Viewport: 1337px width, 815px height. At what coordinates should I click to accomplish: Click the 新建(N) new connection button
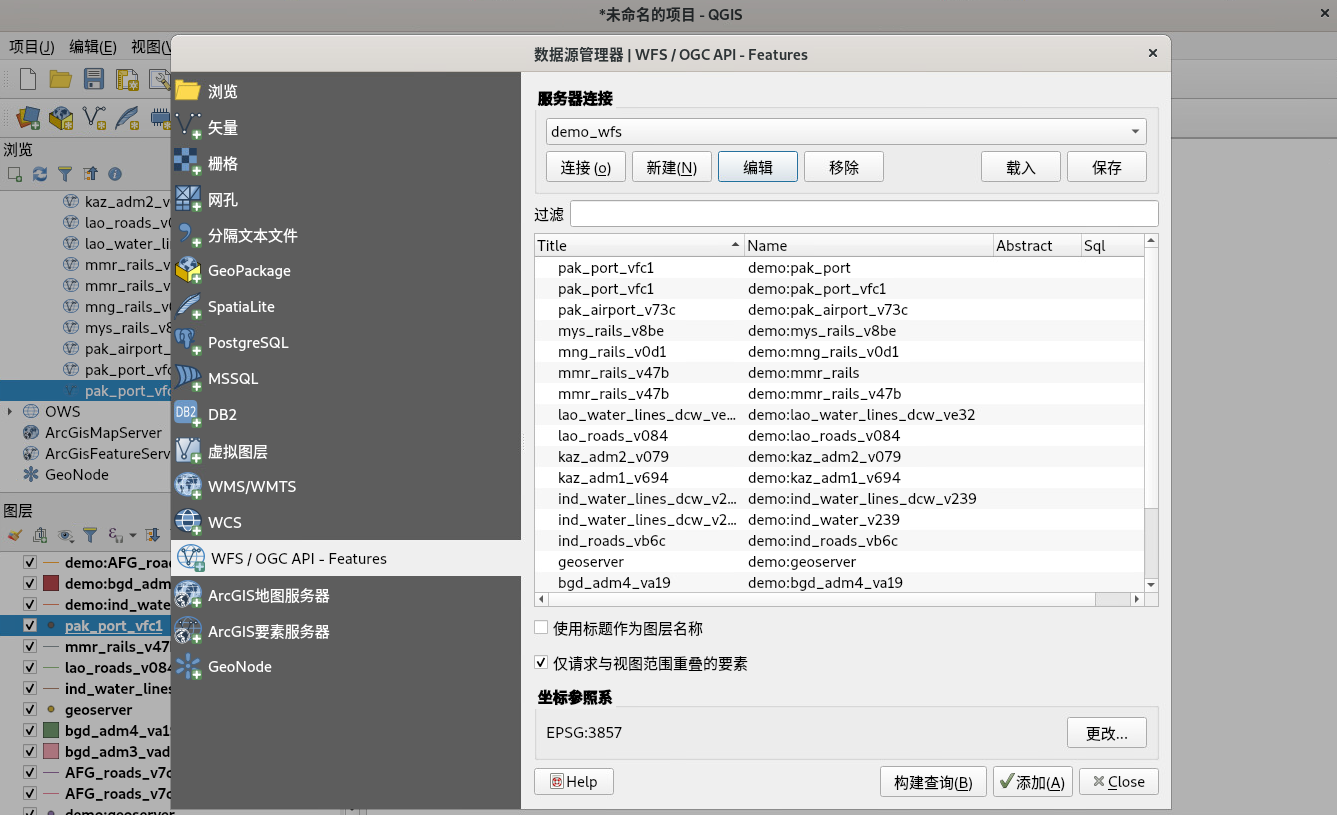(x=672, y=167)
